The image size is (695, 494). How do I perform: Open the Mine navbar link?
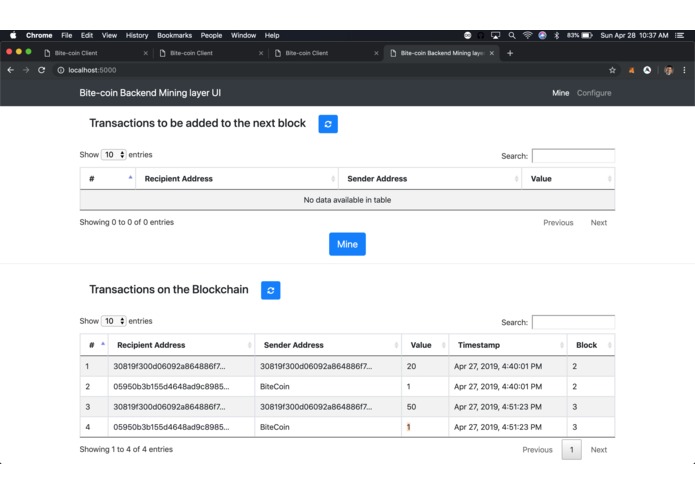point(561,93)
